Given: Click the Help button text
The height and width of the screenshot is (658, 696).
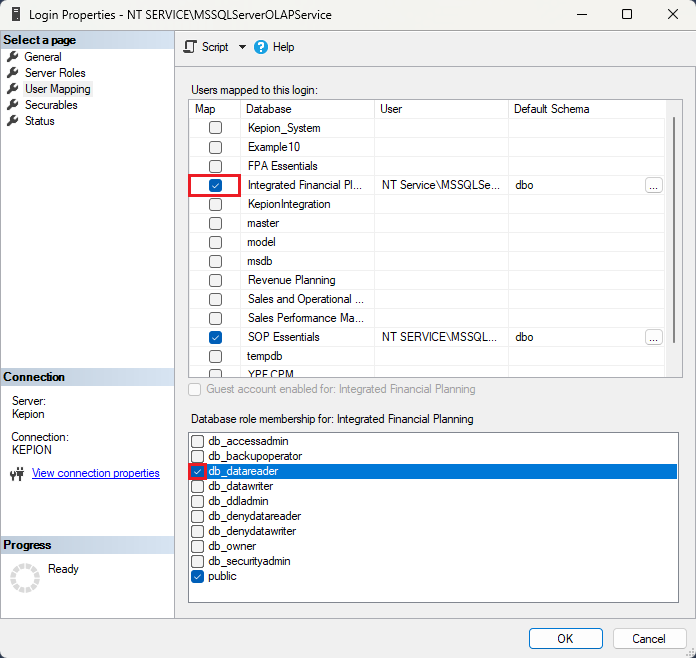Looking at the screenshot, I should (283, 47).
